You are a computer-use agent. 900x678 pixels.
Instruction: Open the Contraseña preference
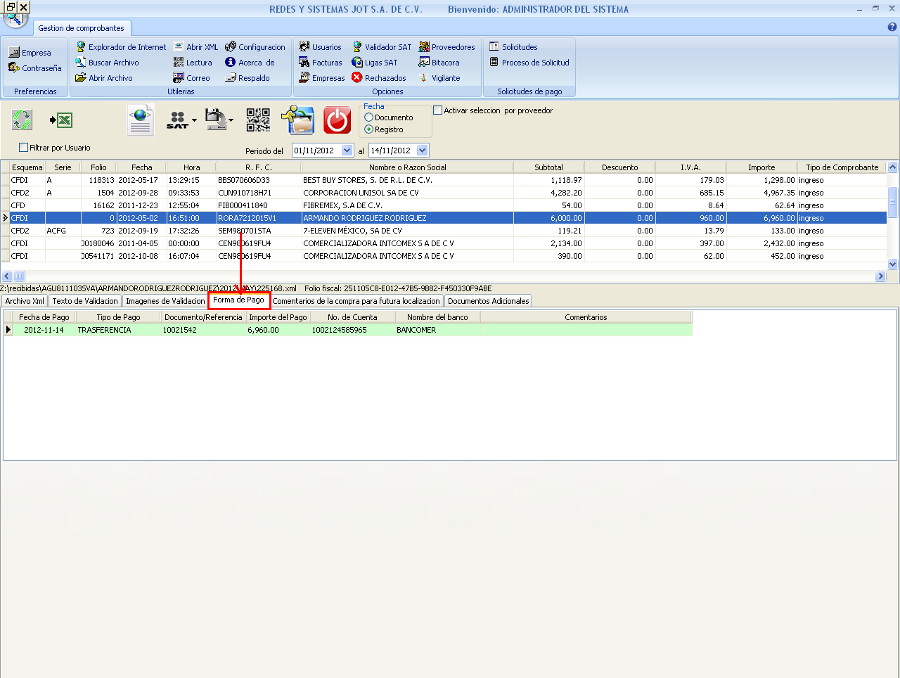tap(35, 68)
